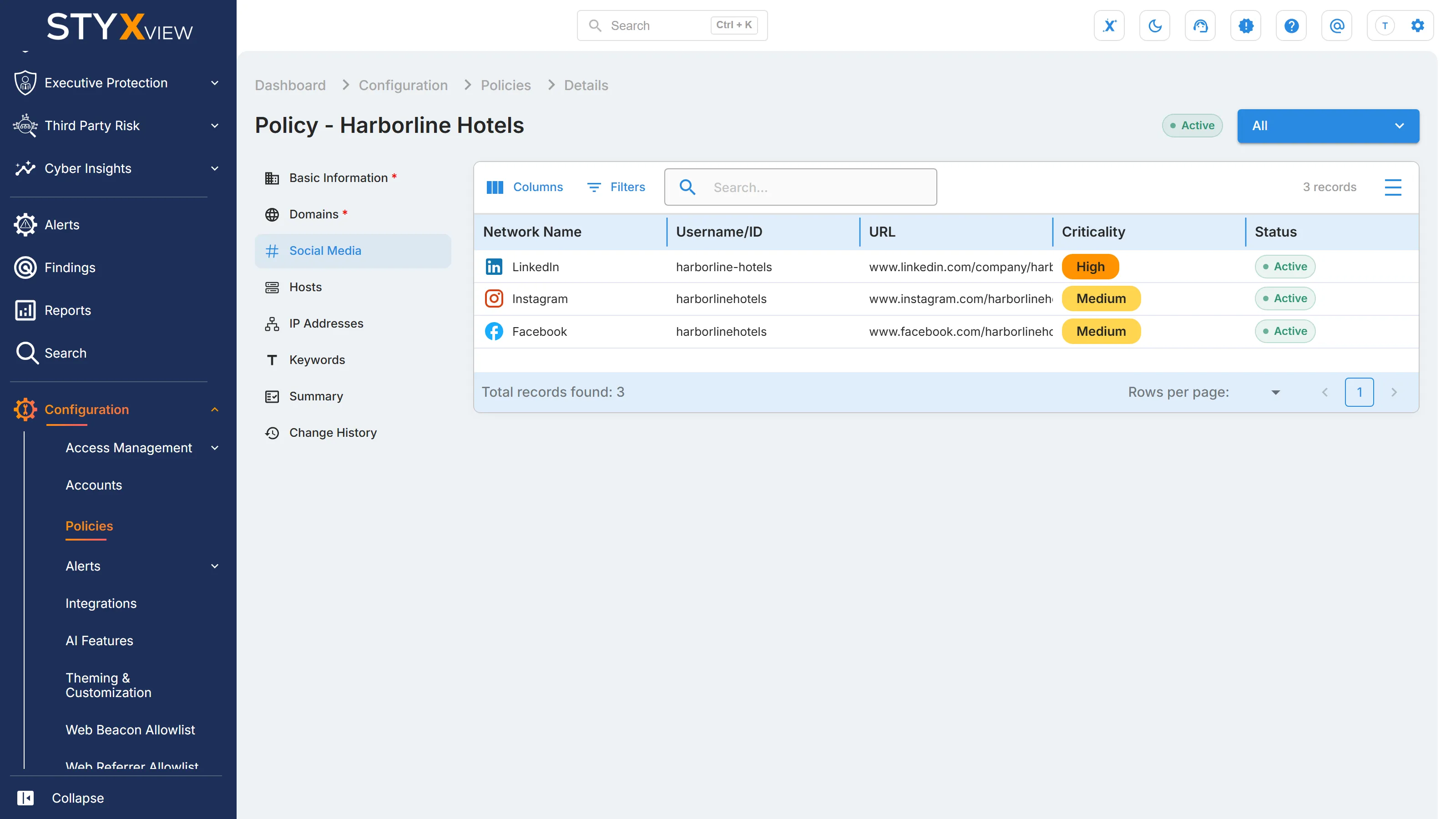
Task: Open the All filter dropdown
Action: click(1328, 126)
